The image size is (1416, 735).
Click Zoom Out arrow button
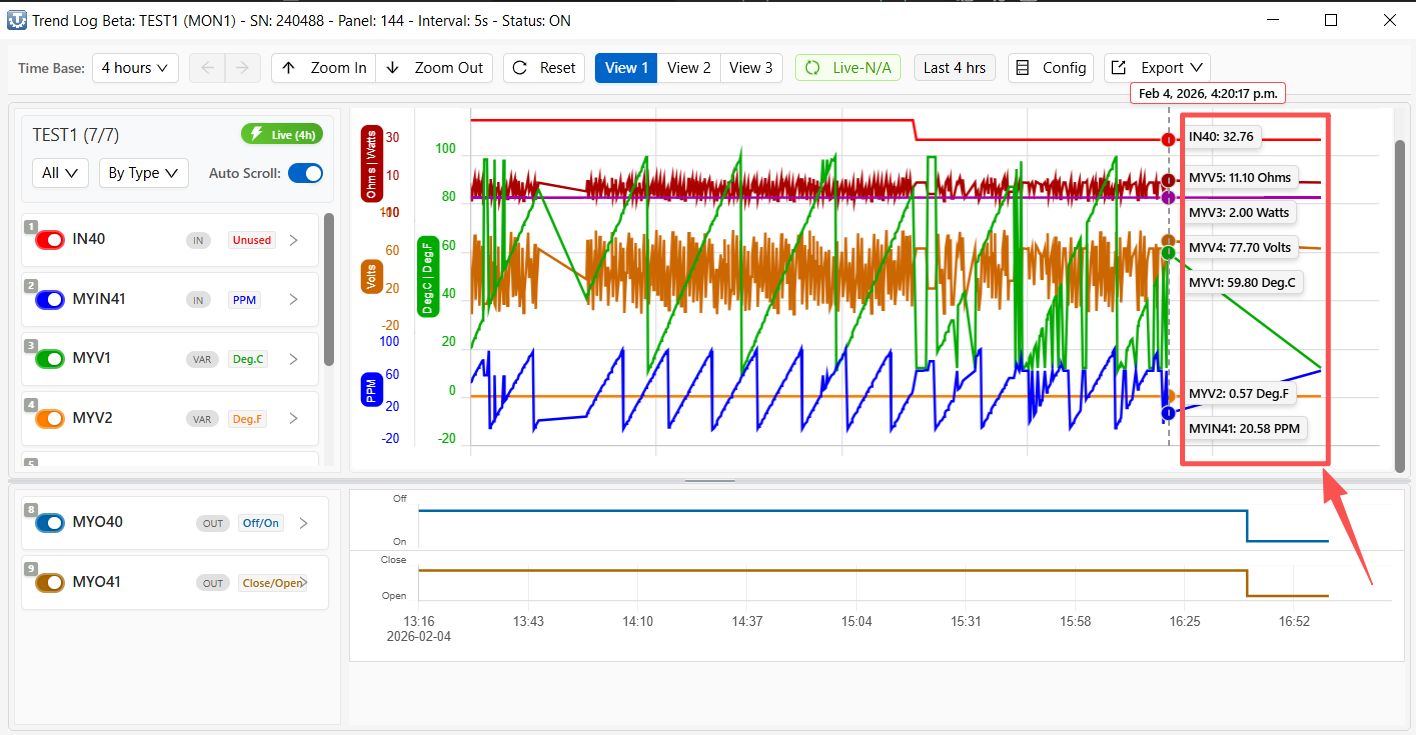(x=434, y=68)
